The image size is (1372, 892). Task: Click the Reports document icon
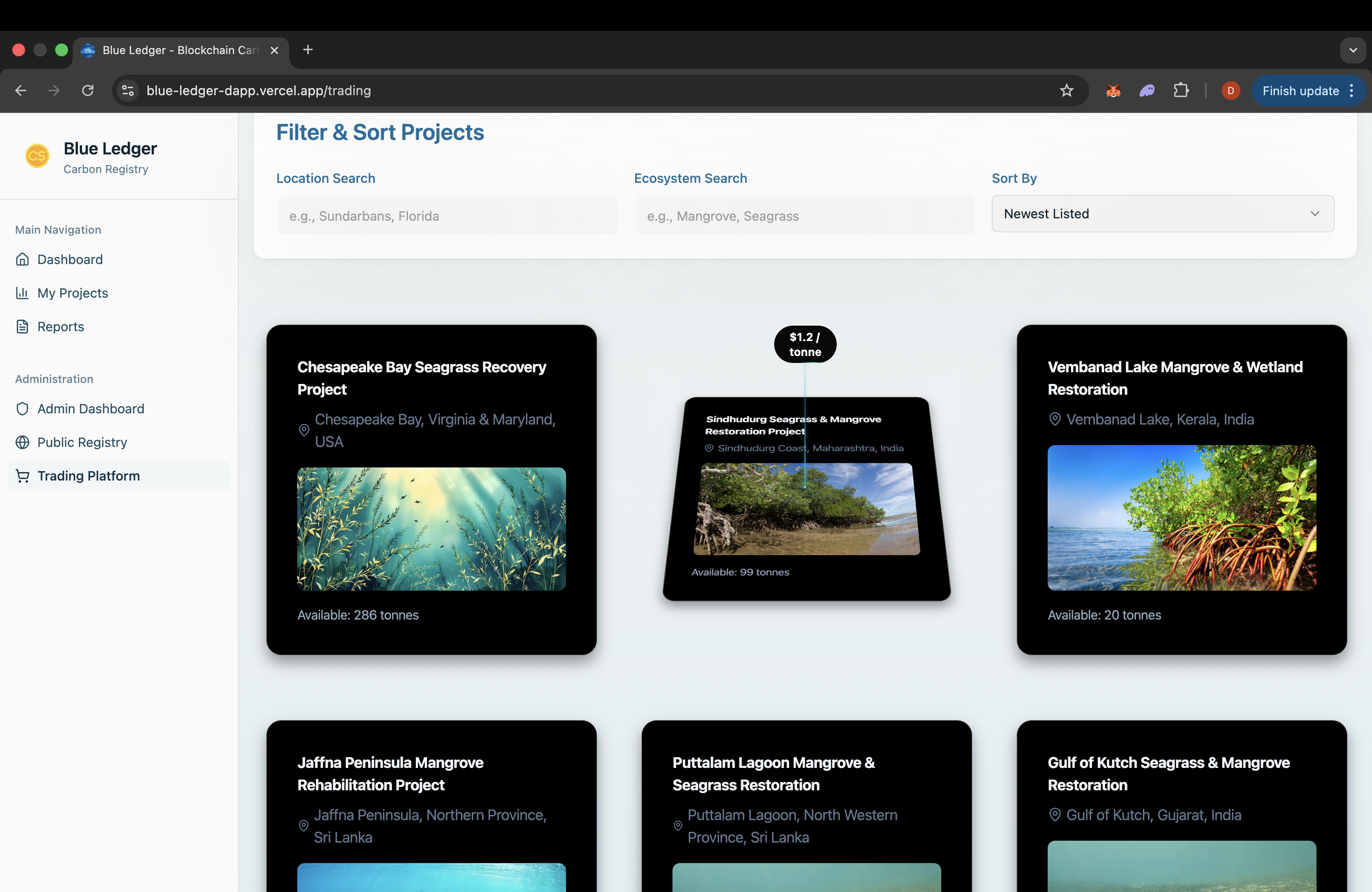click(22, 327)
